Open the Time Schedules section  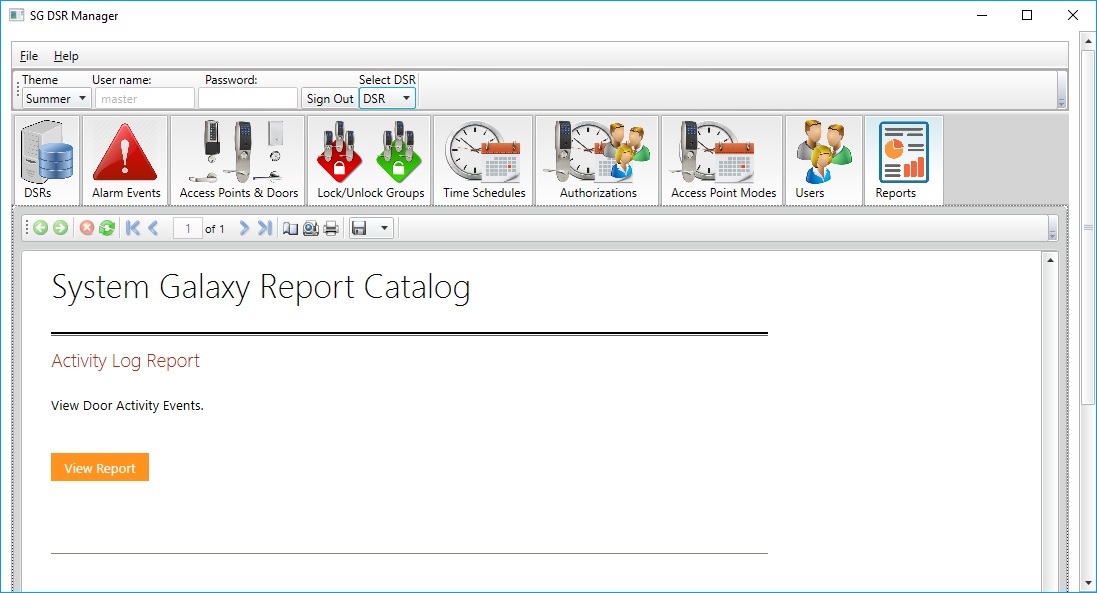click(483, 160)
